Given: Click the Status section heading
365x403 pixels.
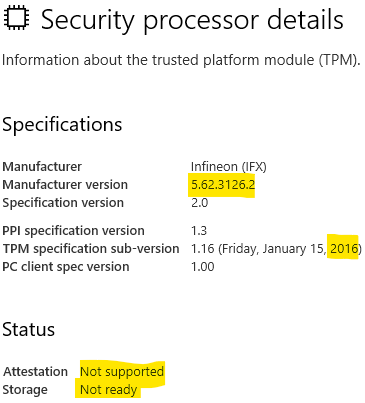Looking at the screenshot, I should pyautogui.click(x=29, y=329).
